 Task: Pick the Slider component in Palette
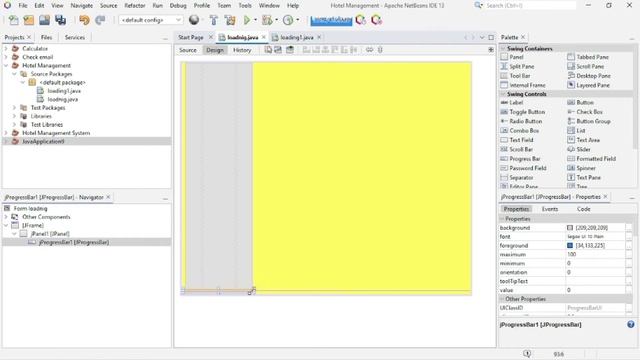(x=579, y=149)
